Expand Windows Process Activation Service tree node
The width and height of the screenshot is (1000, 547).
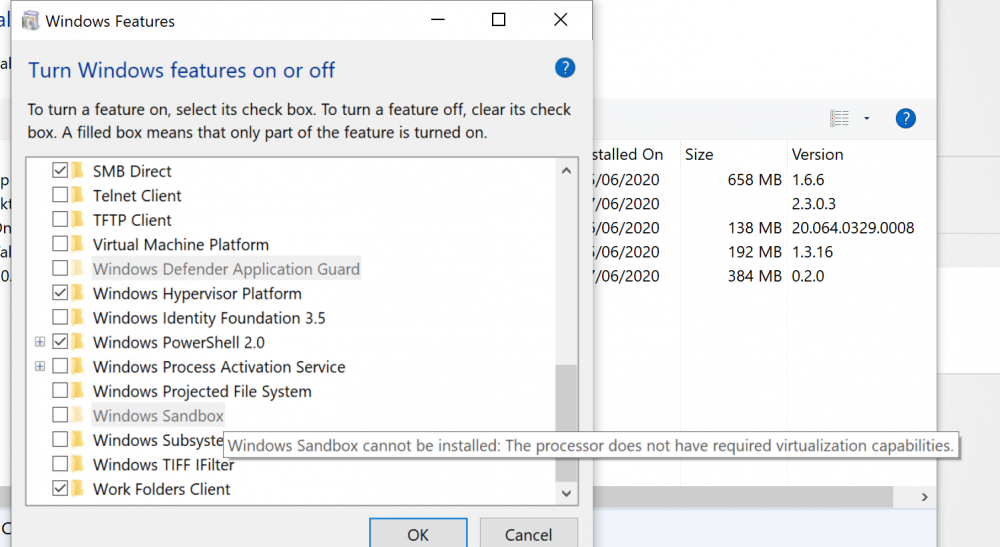point(40,367)
